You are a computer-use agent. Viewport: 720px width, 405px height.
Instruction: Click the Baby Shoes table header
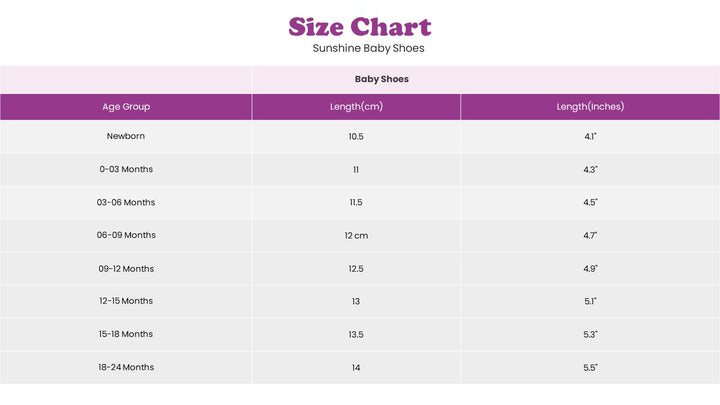[x=381, y=79]
